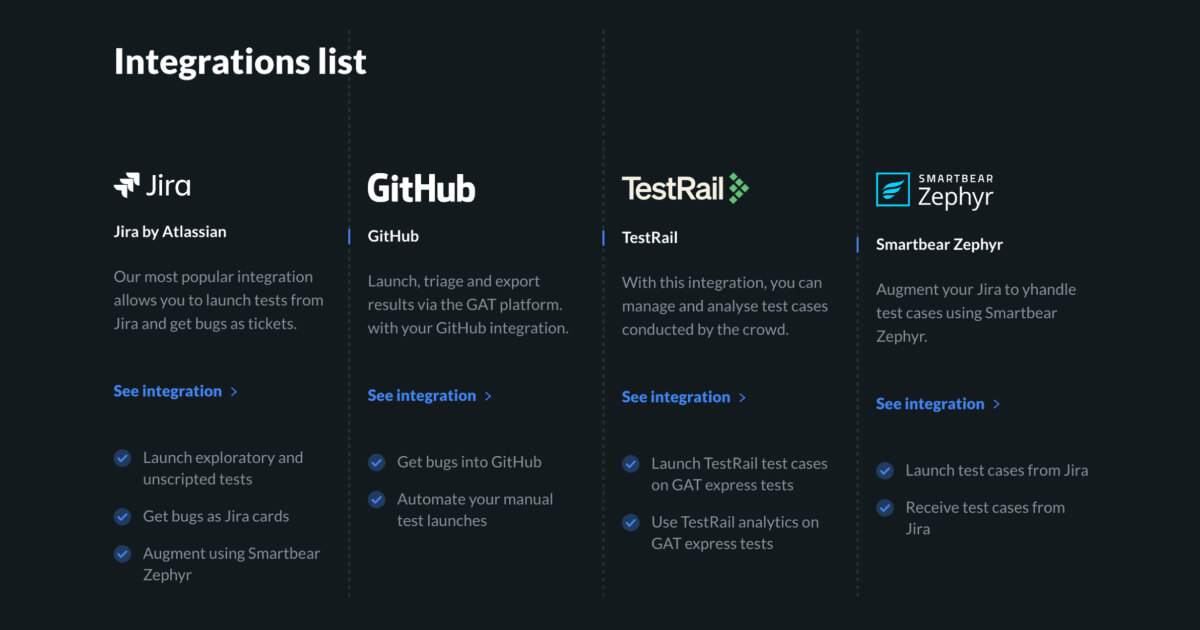Click the Zephyr wordmark beside the feather

[x=956, y=196]
